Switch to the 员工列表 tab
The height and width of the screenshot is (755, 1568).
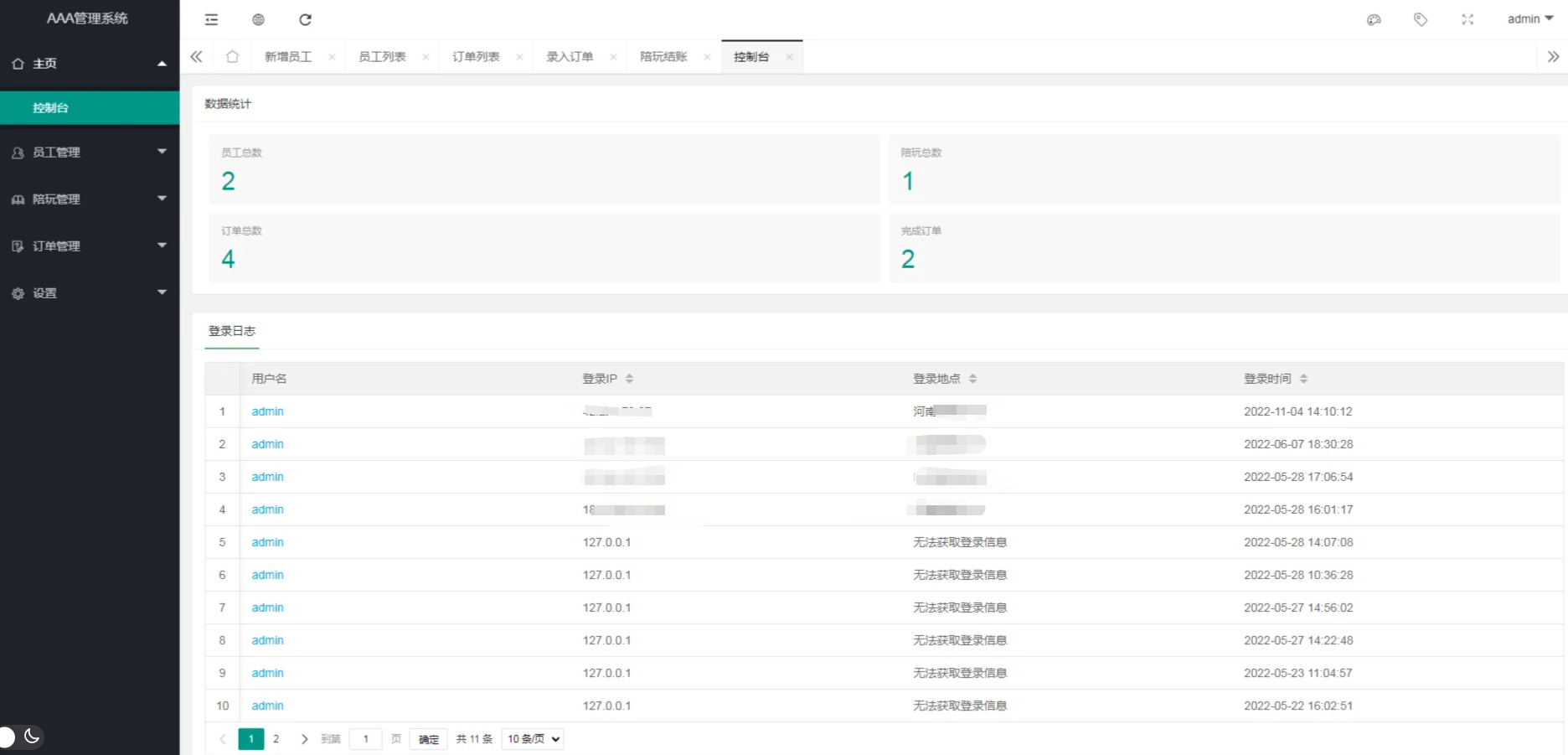tap(382, 57)
